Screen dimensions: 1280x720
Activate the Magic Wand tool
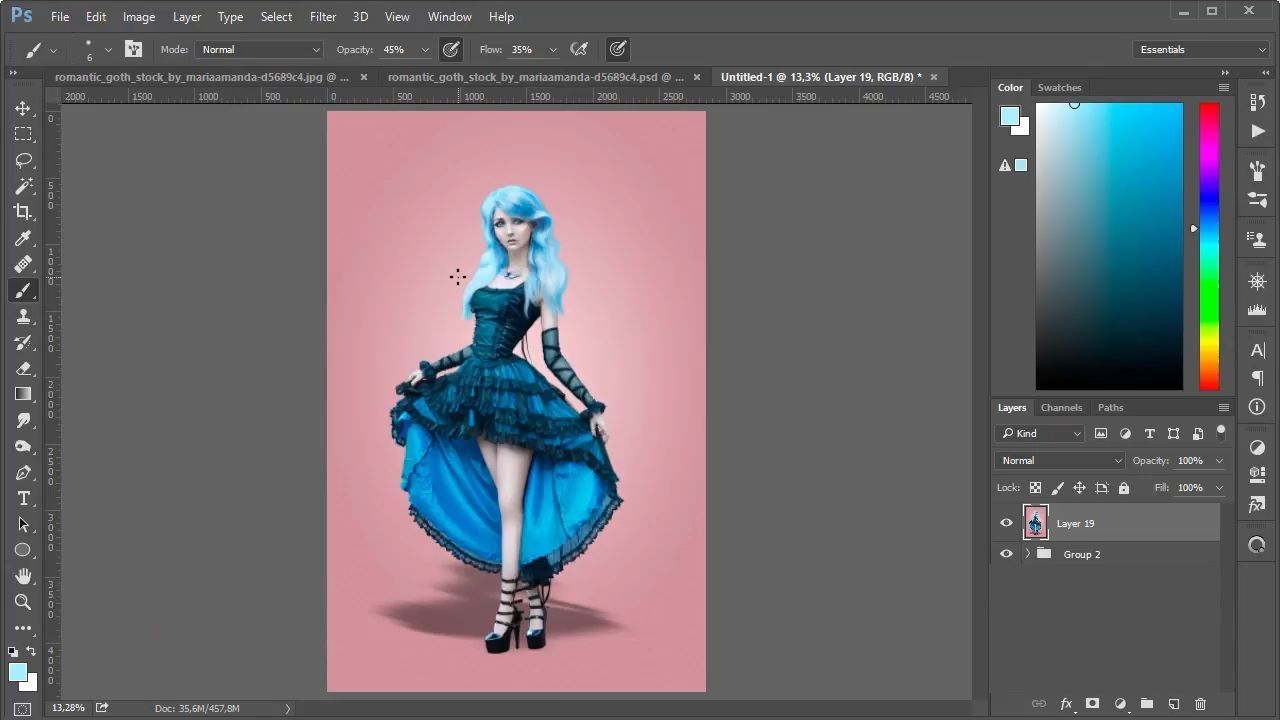(23, 186)
